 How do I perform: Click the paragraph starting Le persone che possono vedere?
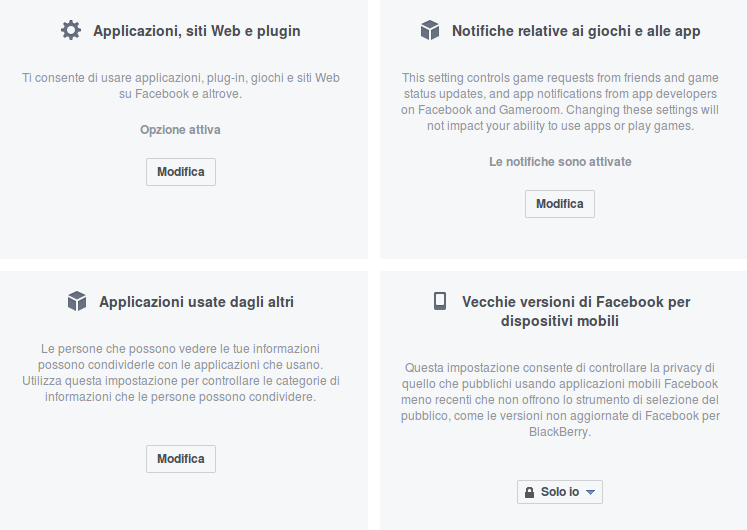pyautogui.click(x=180, y=372)
